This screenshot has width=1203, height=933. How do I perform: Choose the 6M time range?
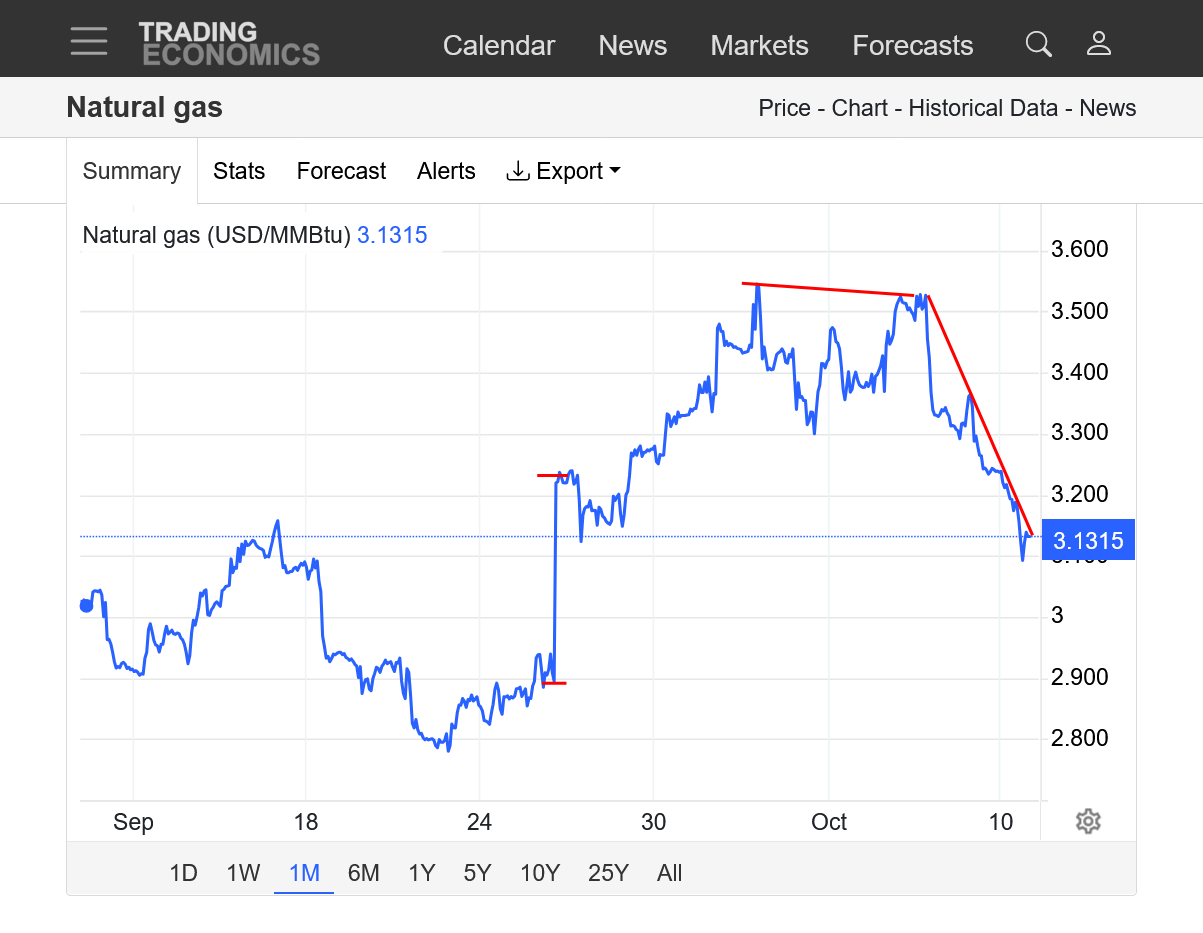363,873
